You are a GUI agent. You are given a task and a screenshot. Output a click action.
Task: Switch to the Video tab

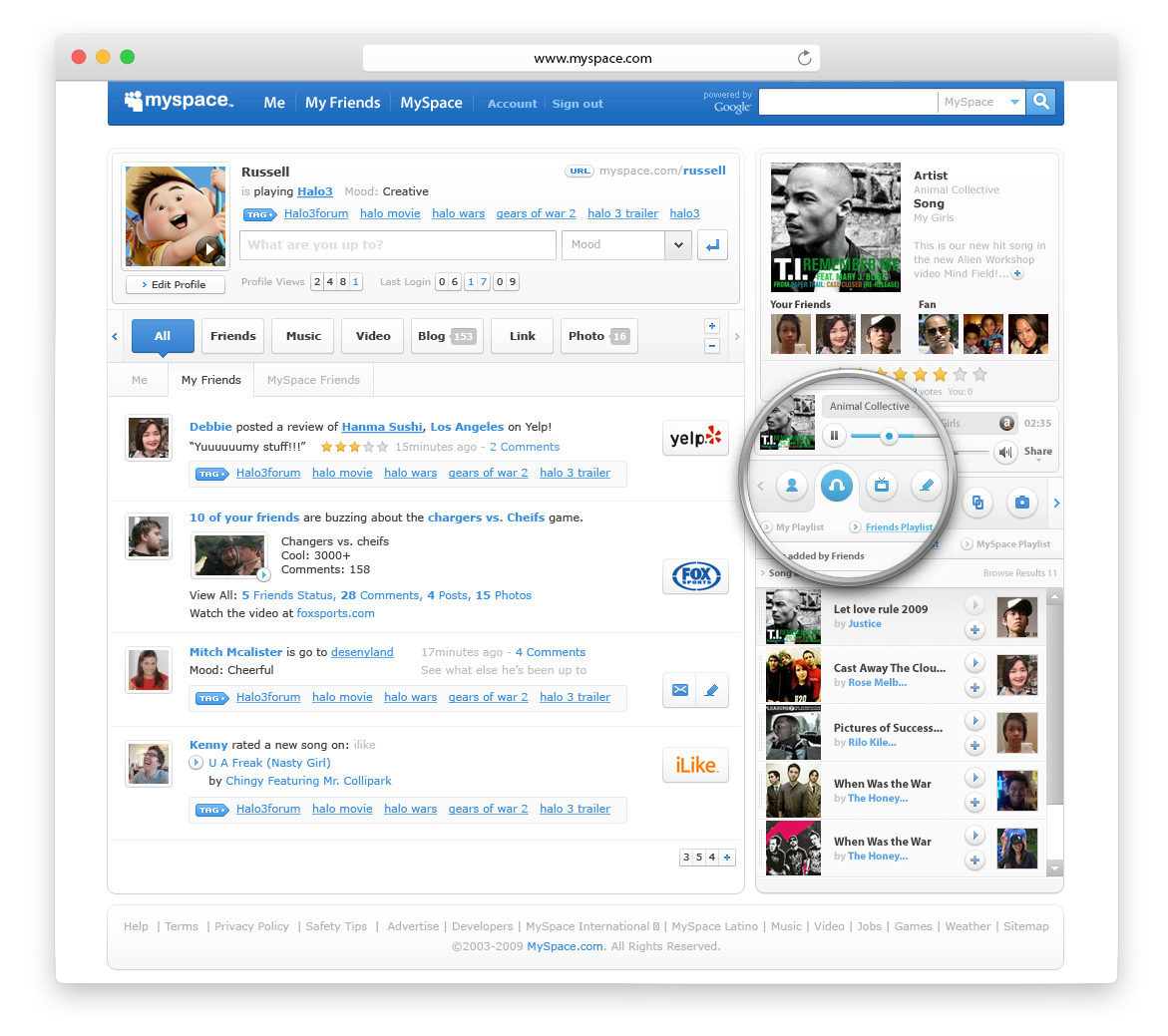tap(373, 336)
